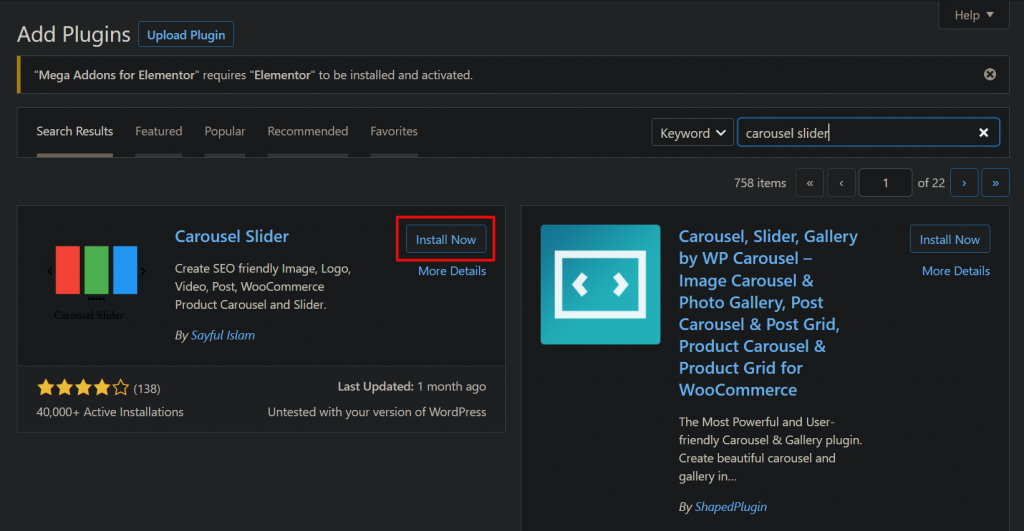Click the Carousel Slider description text
Viewport: 1024px width, 531px height.
[263, 287]
